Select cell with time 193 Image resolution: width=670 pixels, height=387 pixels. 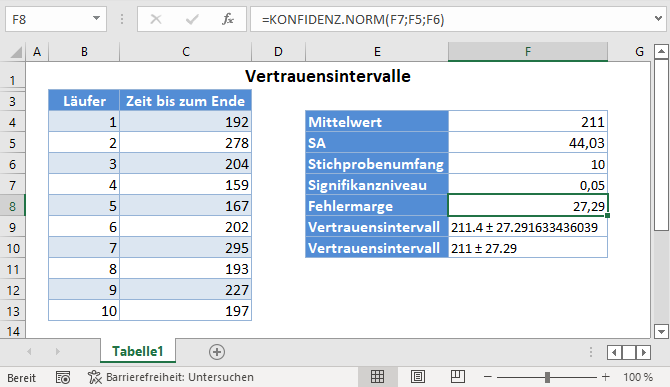(x=185, y=269)
